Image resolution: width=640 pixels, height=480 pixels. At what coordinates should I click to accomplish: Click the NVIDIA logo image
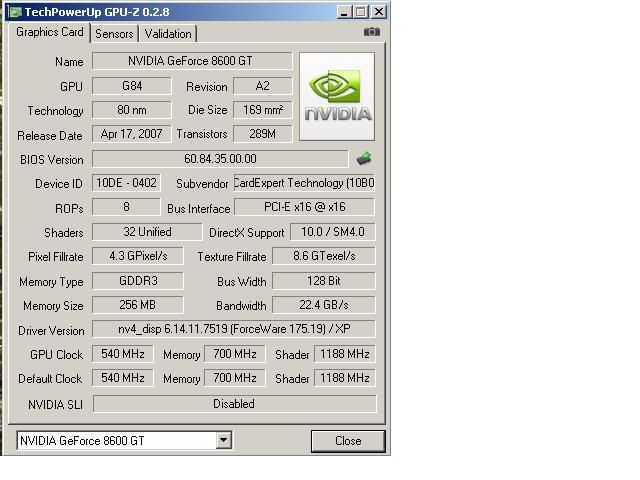click(x=337, y=96)
